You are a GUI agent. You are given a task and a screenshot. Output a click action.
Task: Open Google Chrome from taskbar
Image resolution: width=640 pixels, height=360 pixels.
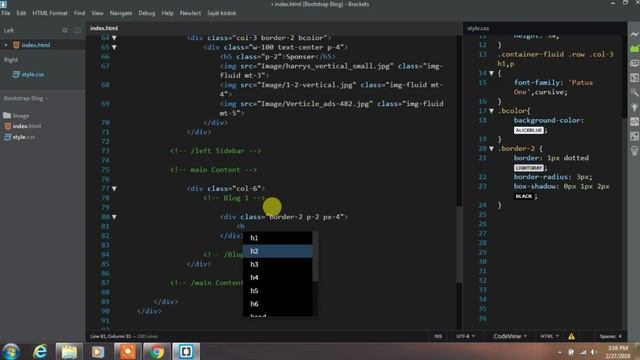tap(156, 351)
